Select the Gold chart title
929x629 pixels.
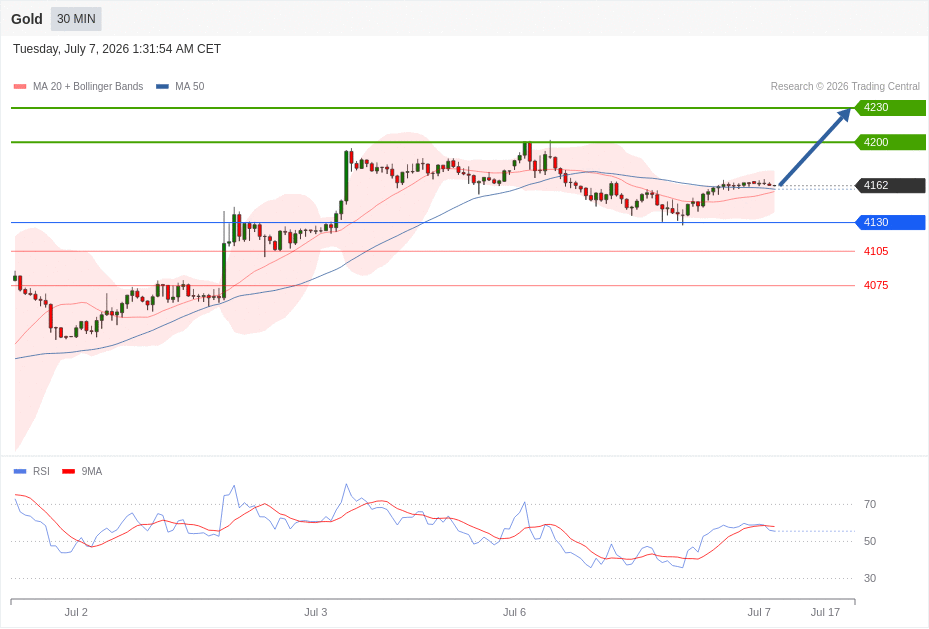27,19
